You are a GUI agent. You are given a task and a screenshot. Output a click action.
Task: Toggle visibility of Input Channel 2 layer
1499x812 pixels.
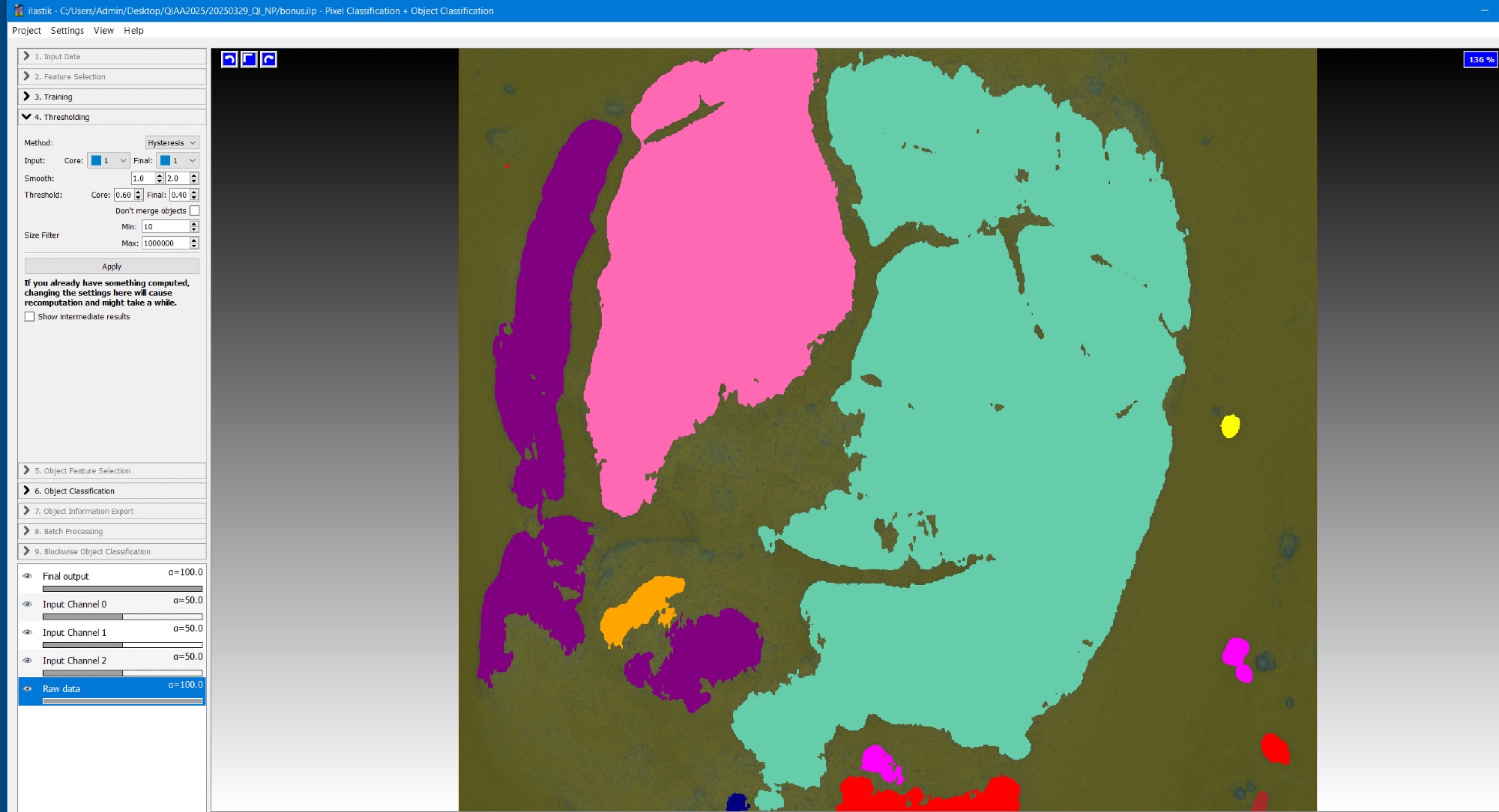tap(28, 660)
